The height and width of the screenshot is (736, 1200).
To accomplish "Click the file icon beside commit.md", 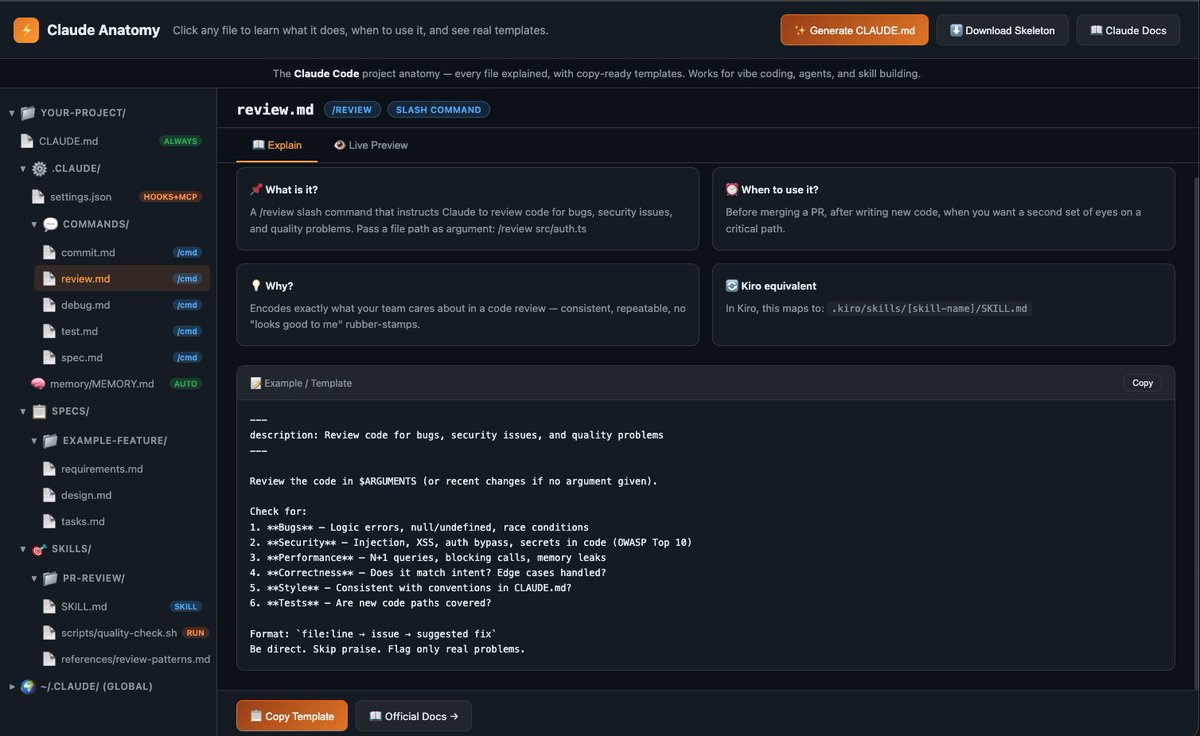I will pyautogui.click(x=49, y=253).
